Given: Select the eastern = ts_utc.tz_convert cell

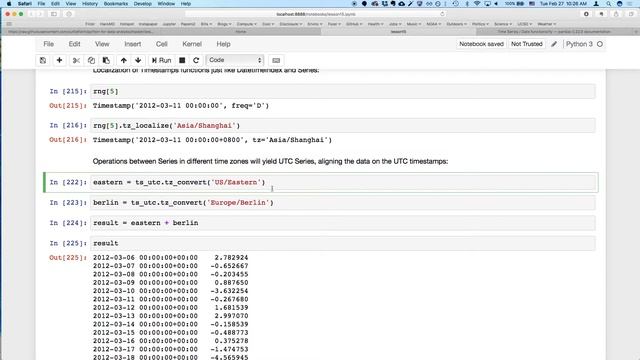Looking at the screenshot, I should [342, 182].
